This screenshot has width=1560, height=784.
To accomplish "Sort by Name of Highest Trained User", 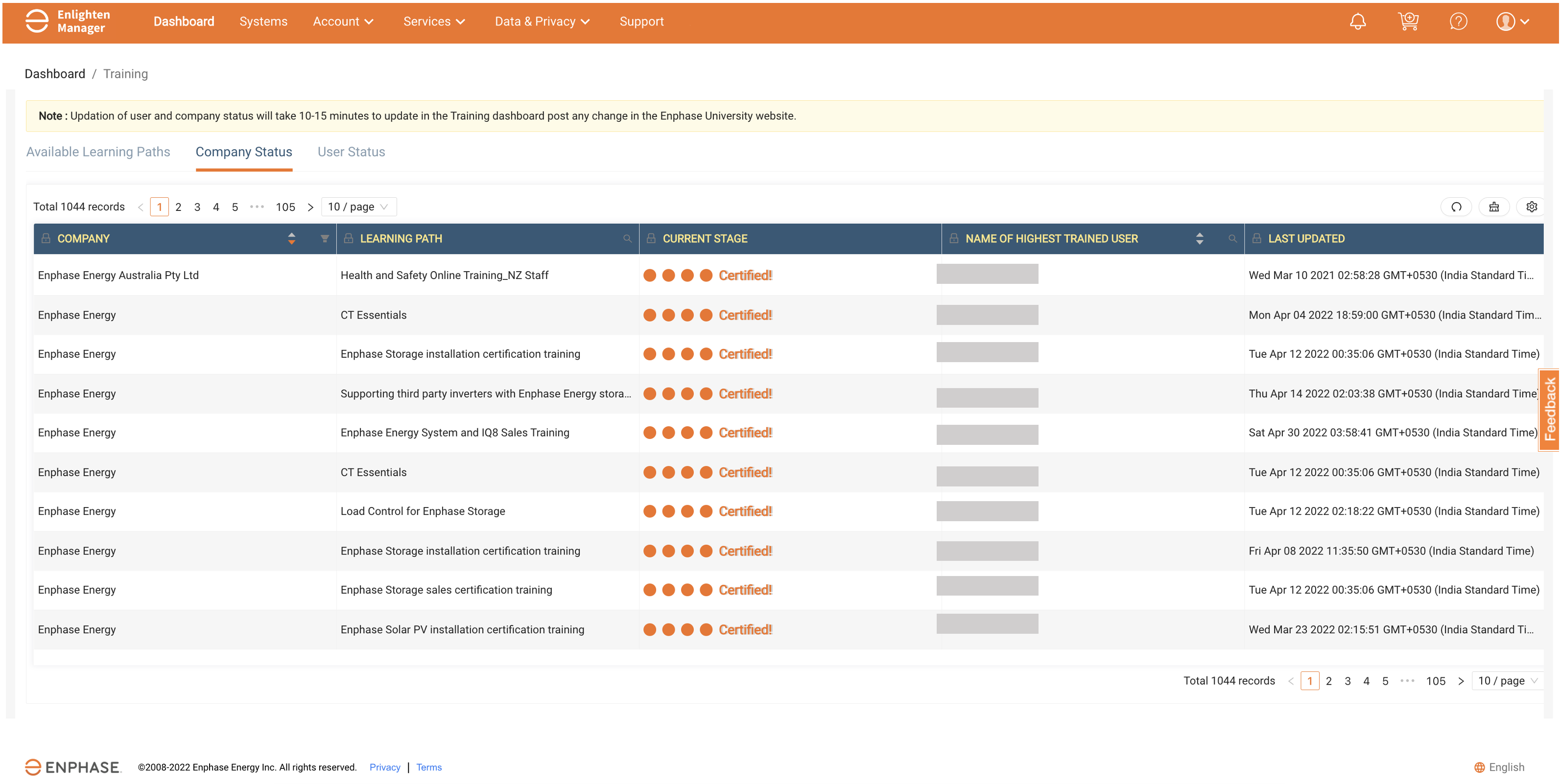I will click(1200, 238).
